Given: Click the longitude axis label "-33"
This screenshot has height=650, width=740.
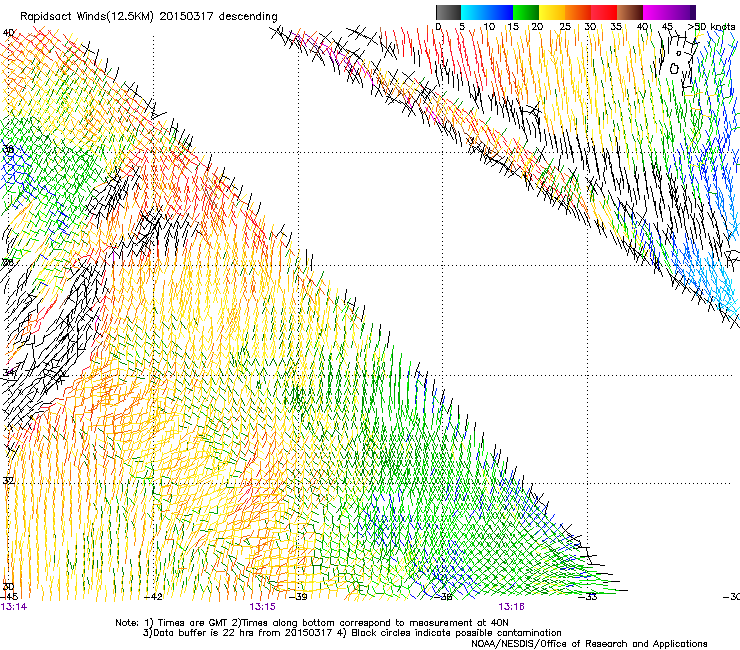Looking at the screenshot, I should coord(588,597).
